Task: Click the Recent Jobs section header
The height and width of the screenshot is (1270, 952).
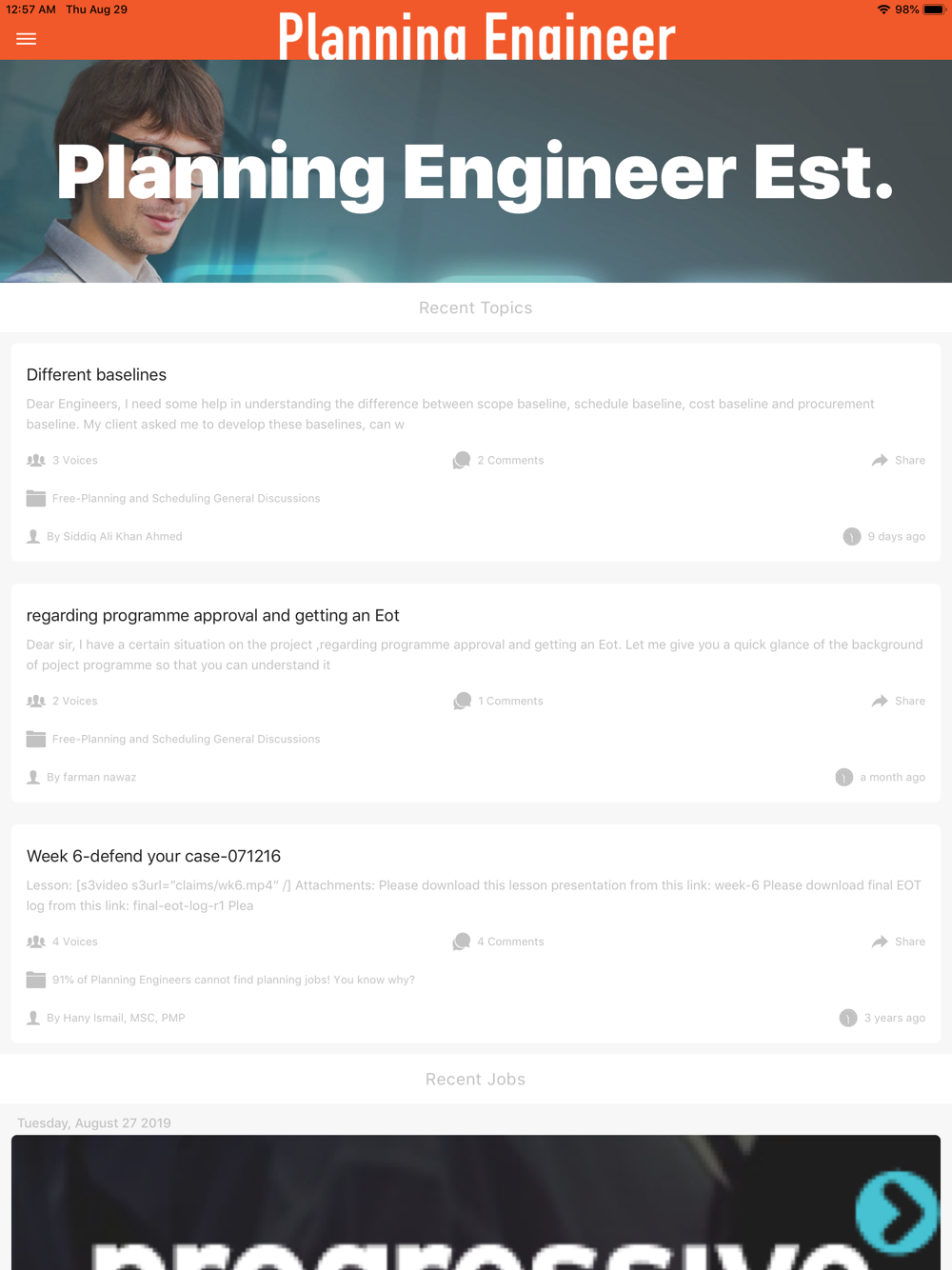Action: point(476,1080)
